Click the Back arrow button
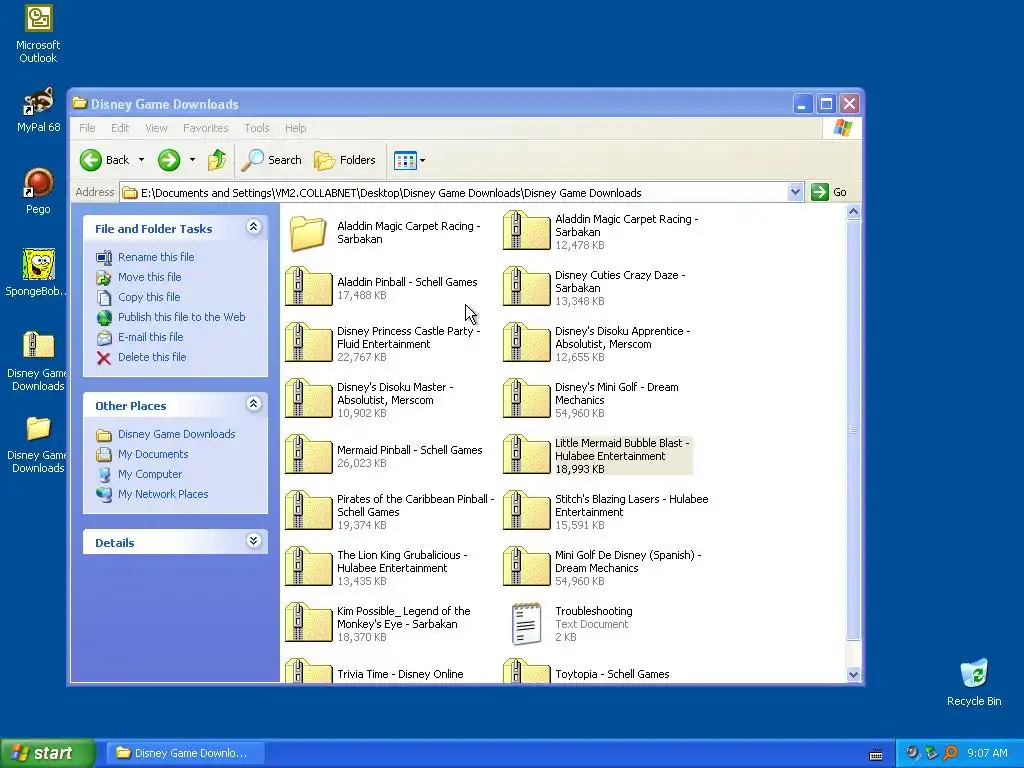The image size is (1024, 768). point(104,160)
